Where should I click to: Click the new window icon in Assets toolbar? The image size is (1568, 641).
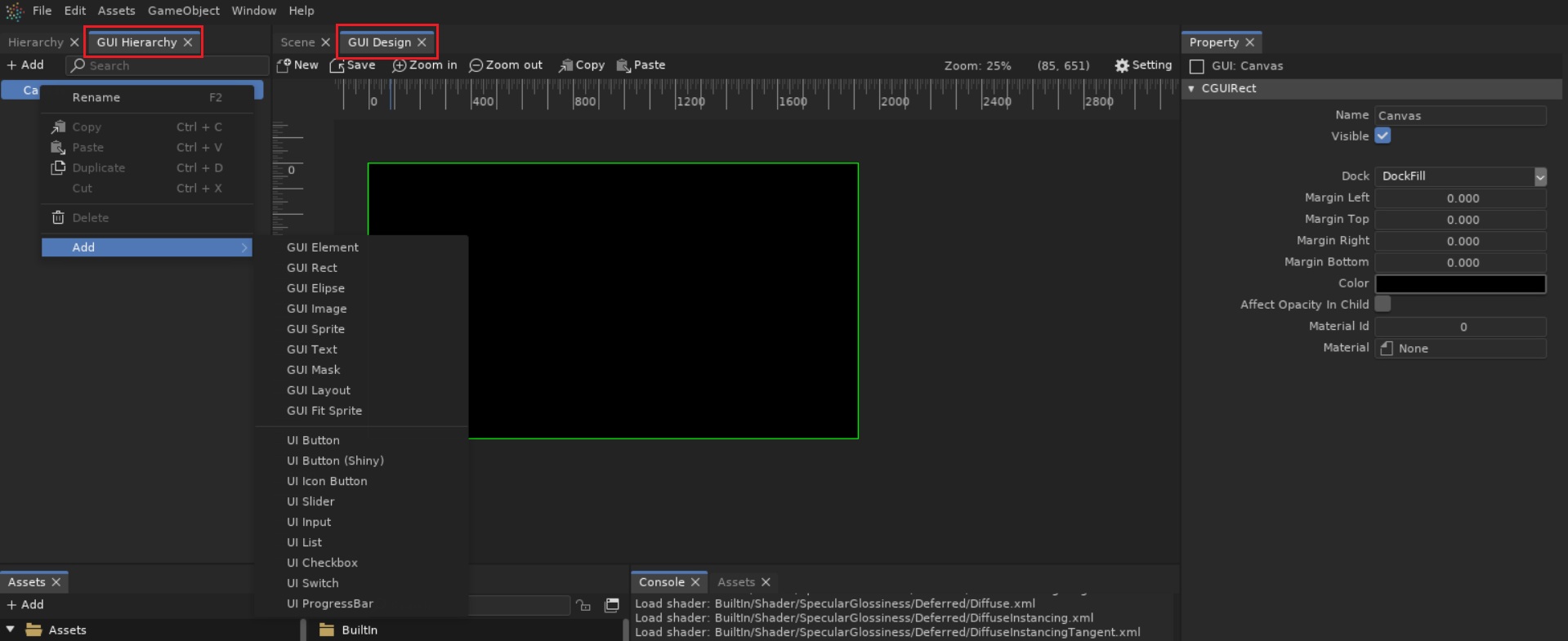tap(611, 605)
